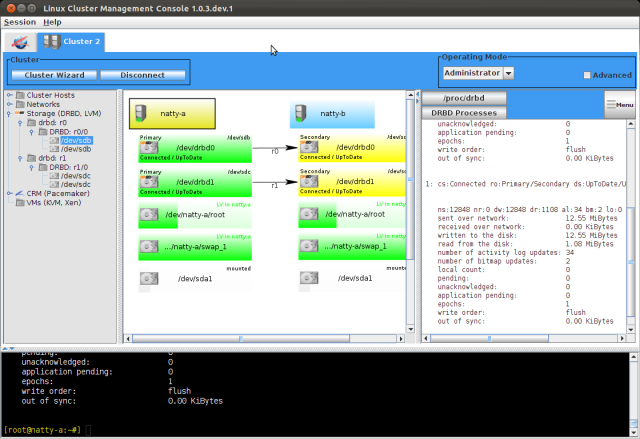Select /dev/sda1 disk icon under natty-b

(310, 278)
